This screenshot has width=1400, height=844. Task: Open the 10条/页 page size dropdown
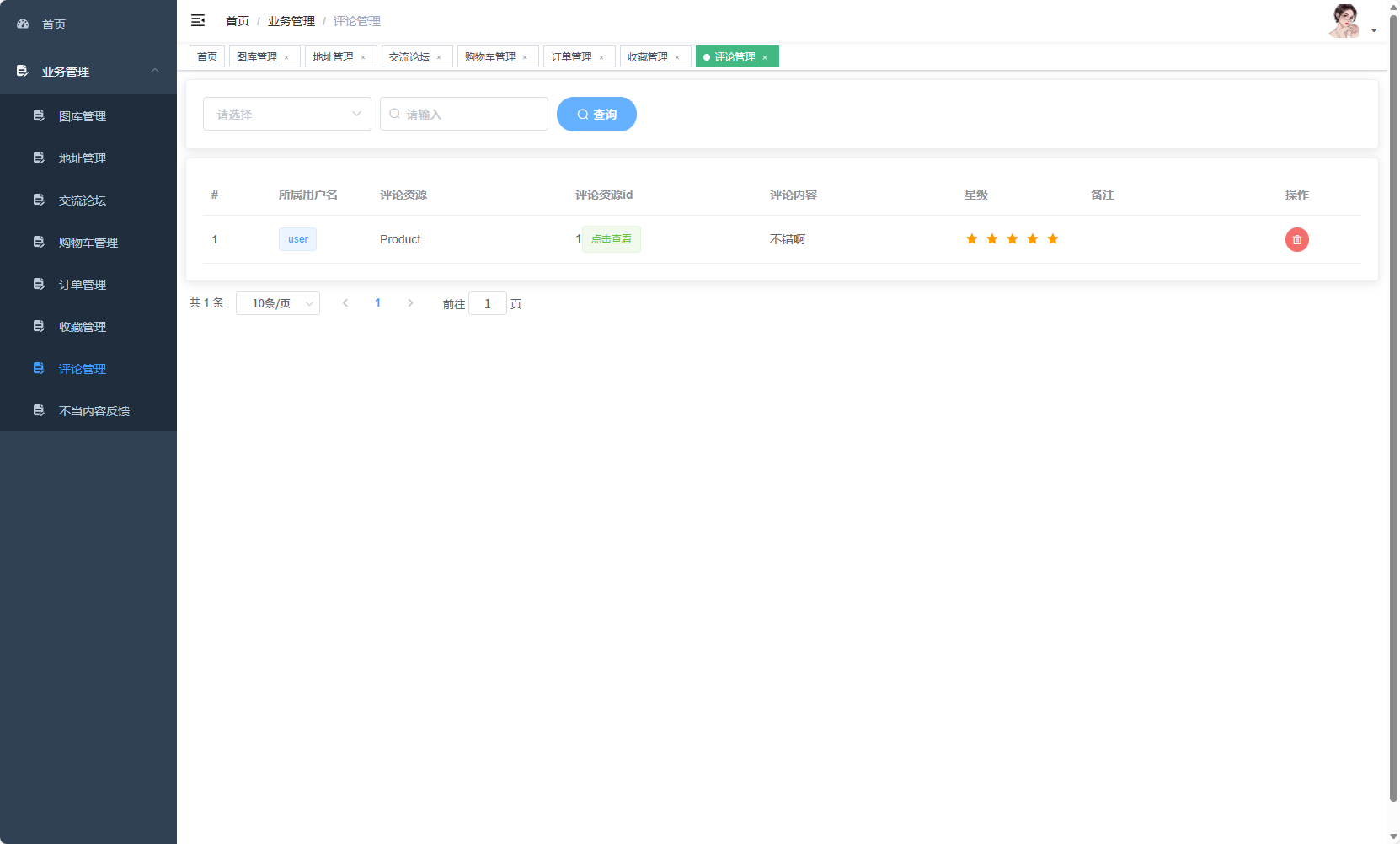(x=277, y=303)
